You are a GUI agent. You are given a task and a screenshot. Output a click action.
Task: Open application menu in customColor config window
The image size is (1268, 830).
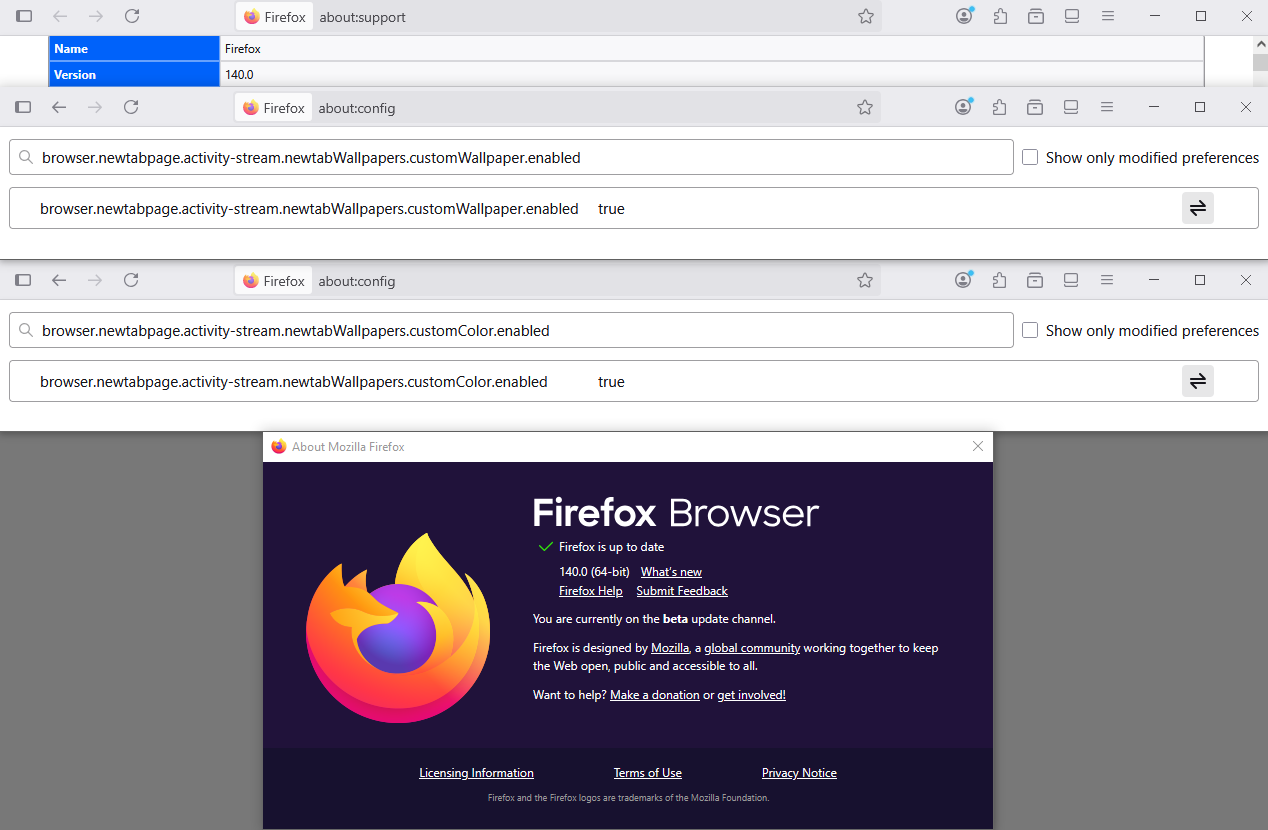click(x=1107, y=280)
